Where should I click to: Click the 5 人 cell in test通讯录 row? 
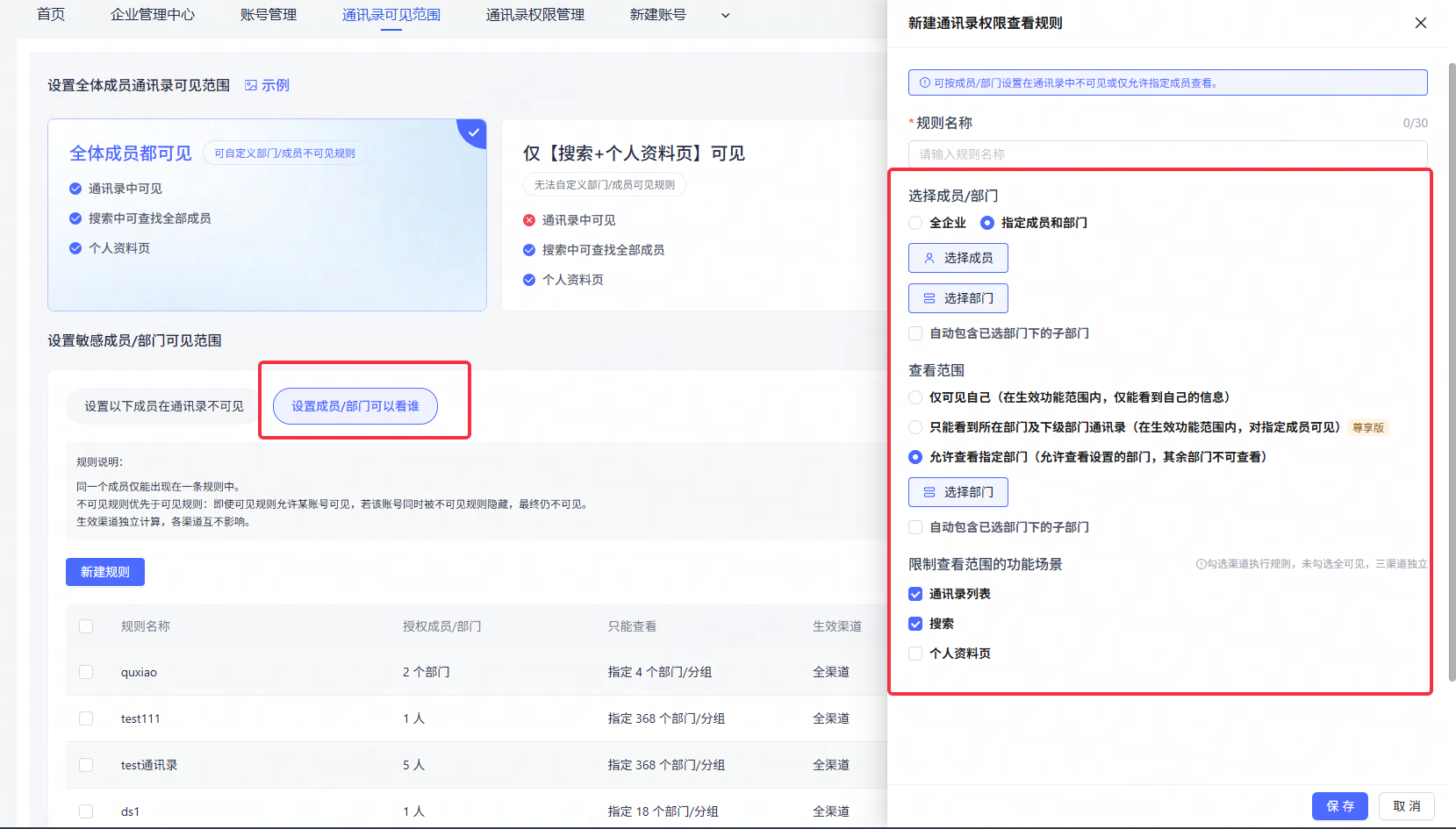(x=413, y=765)
